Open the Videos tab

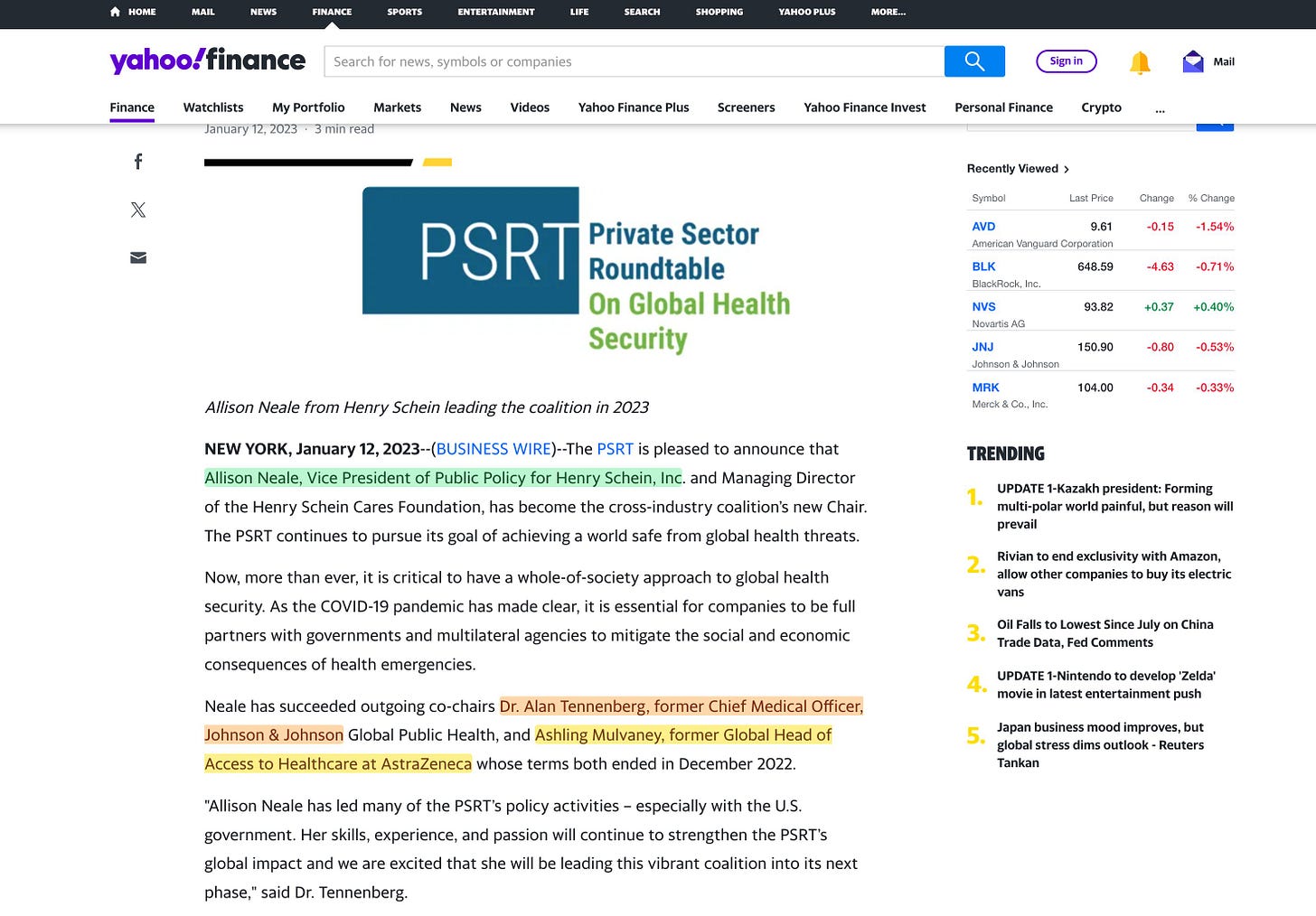coord(530,107)
